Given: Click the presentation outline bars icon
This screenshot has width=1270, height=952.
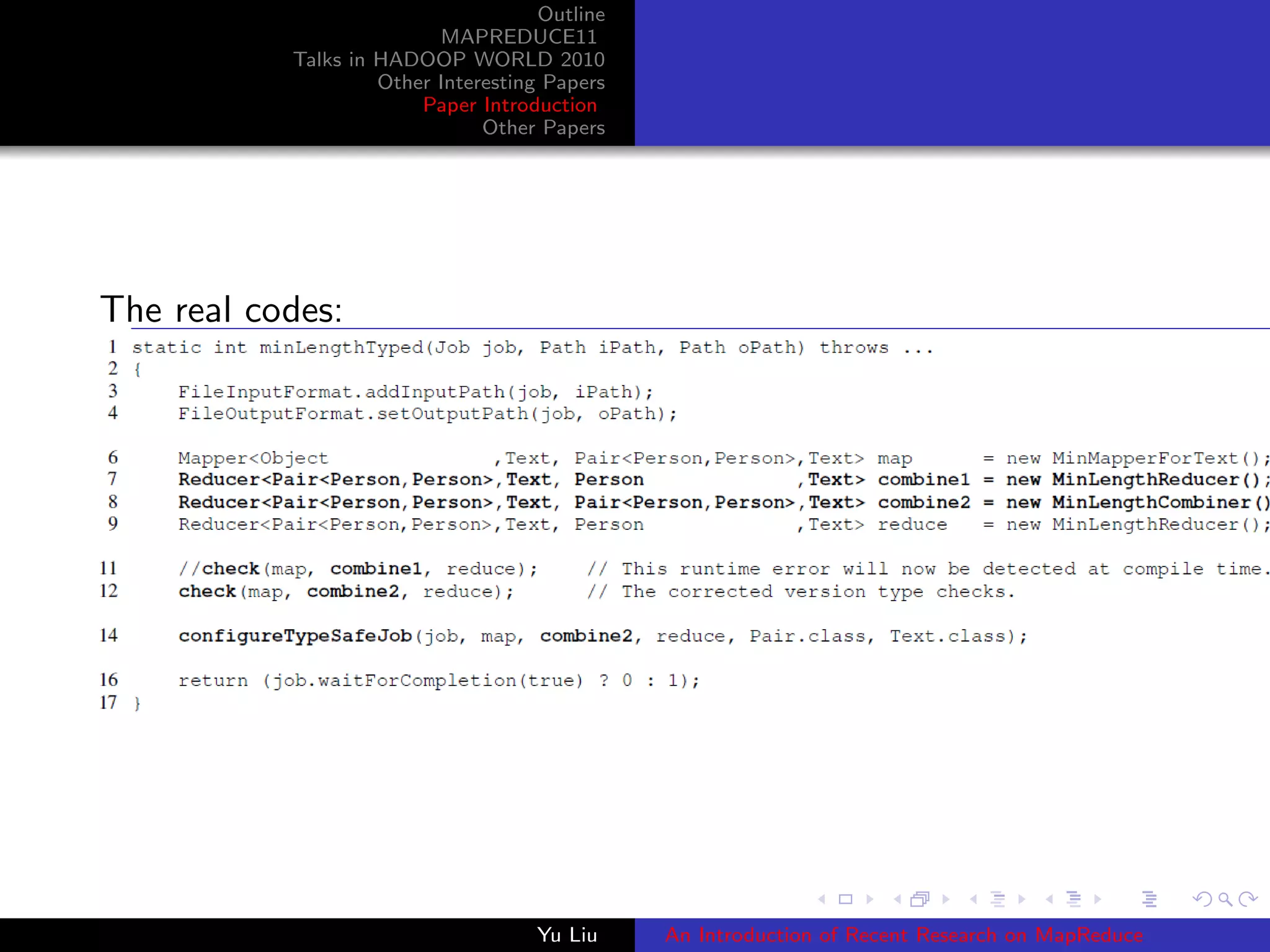Looking at the screenshot, I should tap(1149, 899).
